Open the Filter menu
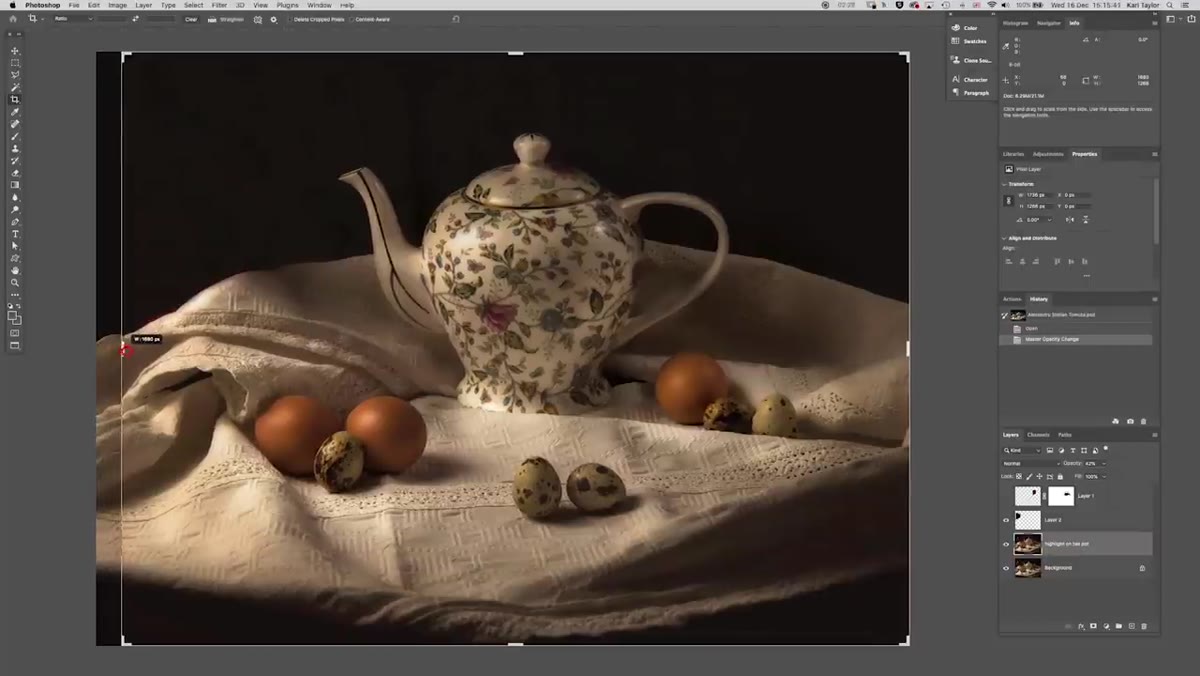1200x676 pixels. [x=219, y=5]
